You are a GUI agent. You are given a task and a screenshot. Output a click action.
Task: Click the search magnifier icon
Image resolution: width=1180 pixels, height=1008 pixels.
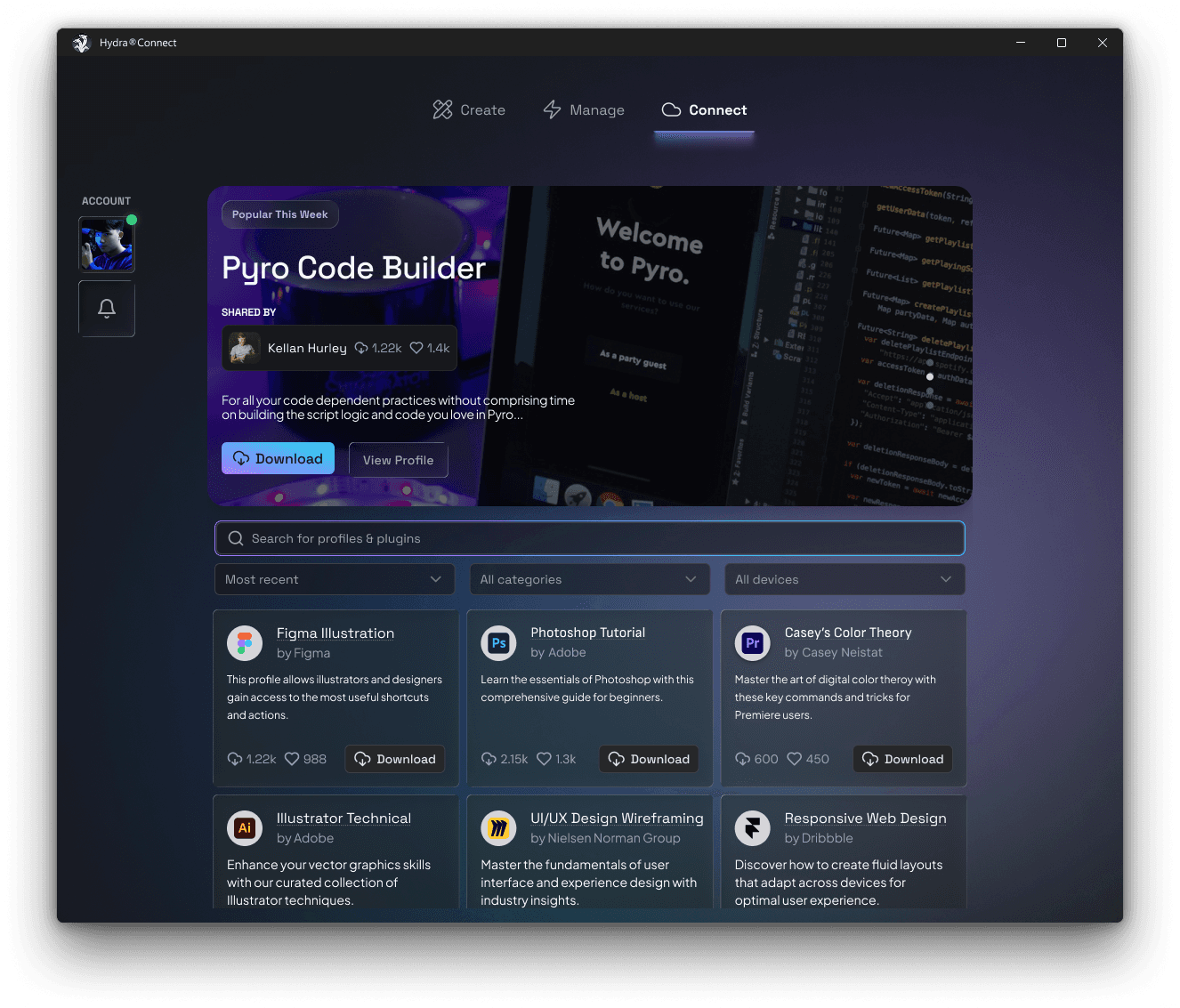click(x=236, y=538)
